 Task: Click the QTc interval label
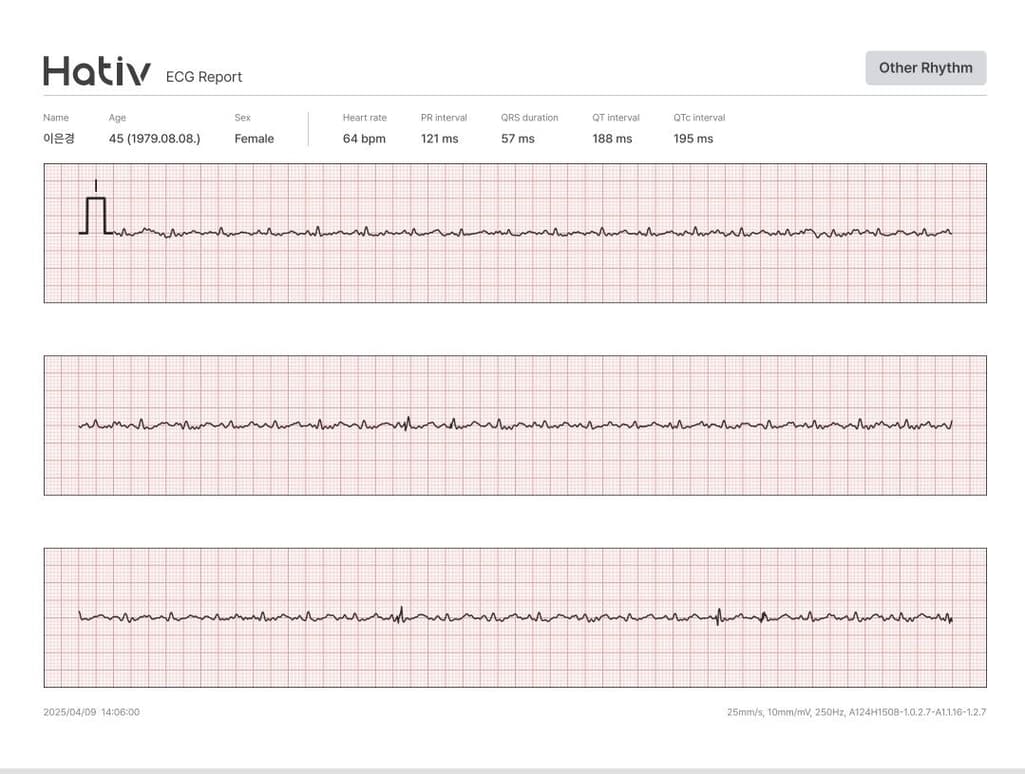click(699, 118)
